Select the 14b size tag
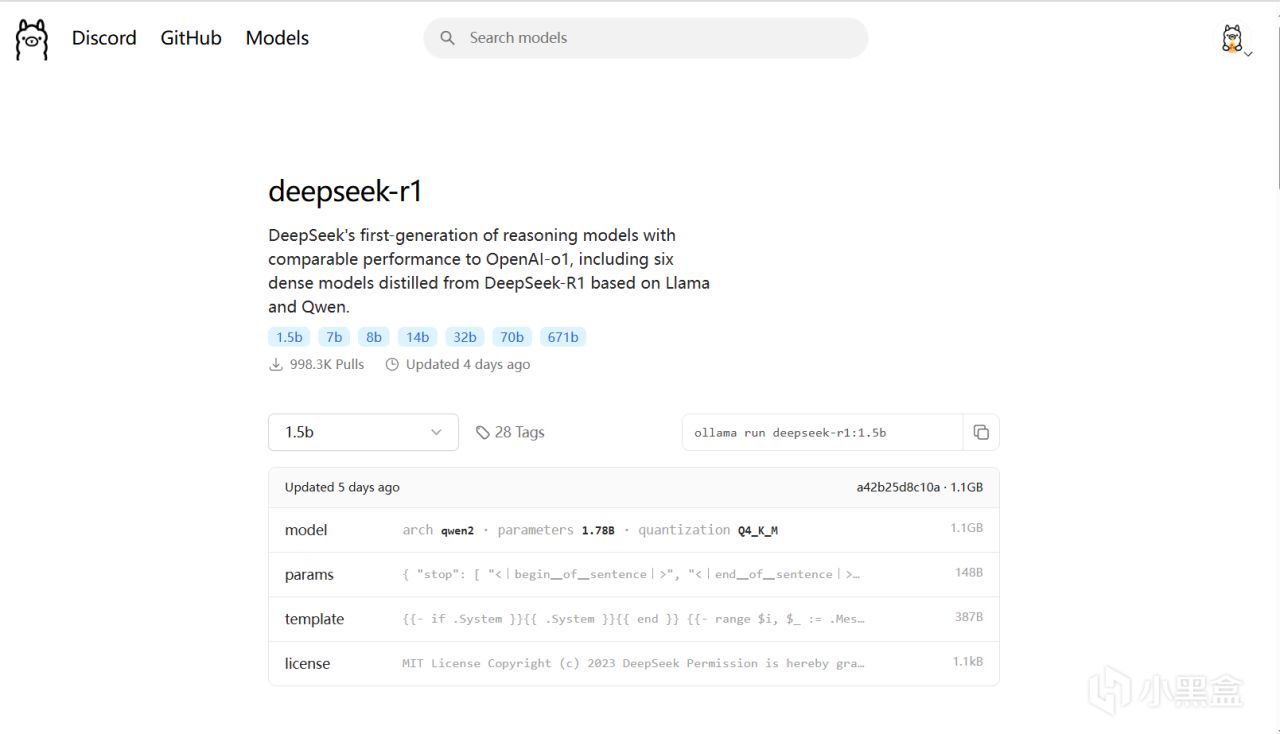The height and width of the screenshot is (734, 1280). pos(418,337)
